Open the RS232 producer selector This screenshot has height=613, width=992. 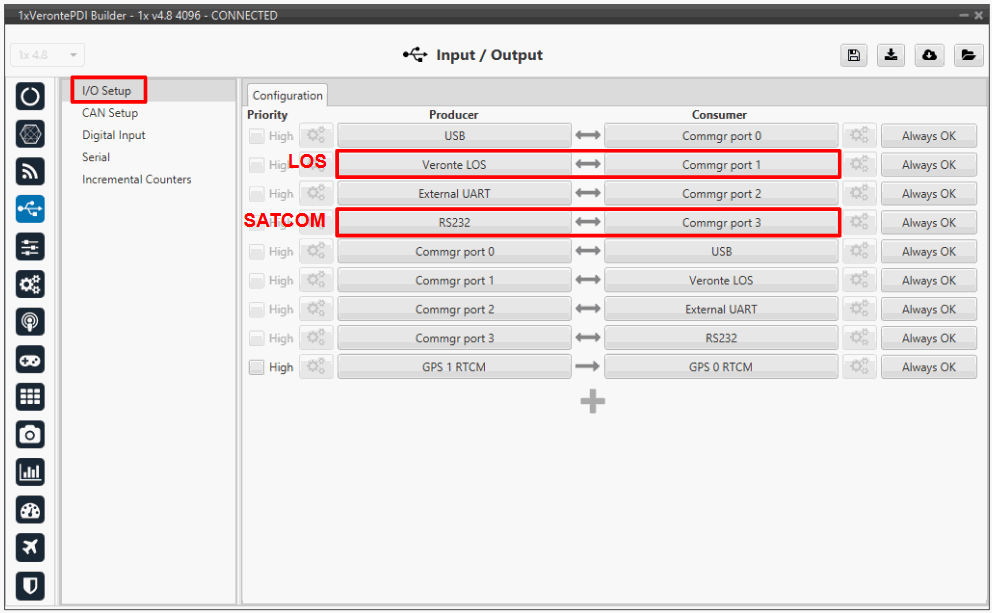click(454, 223)
